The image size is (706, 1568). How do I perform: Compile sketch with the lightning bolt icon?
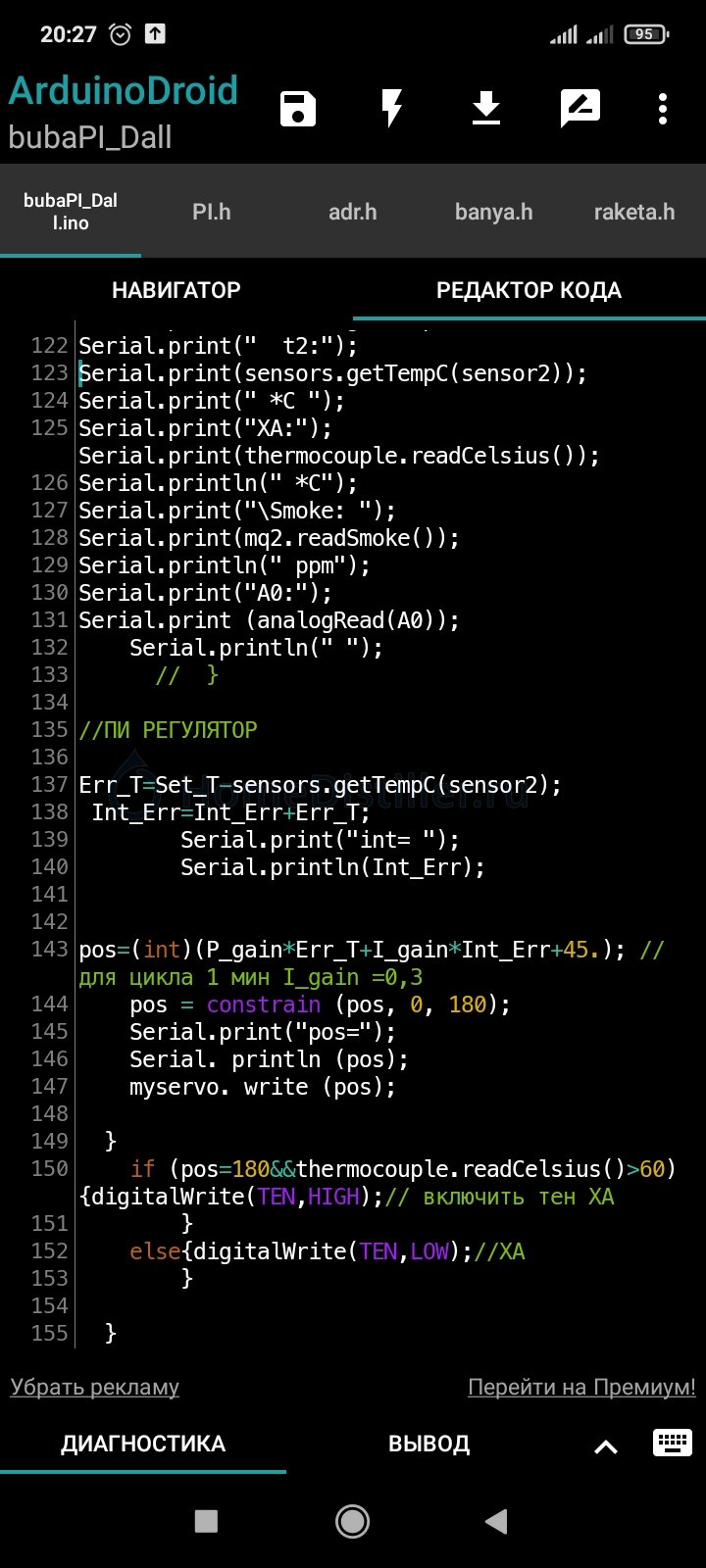392,109
